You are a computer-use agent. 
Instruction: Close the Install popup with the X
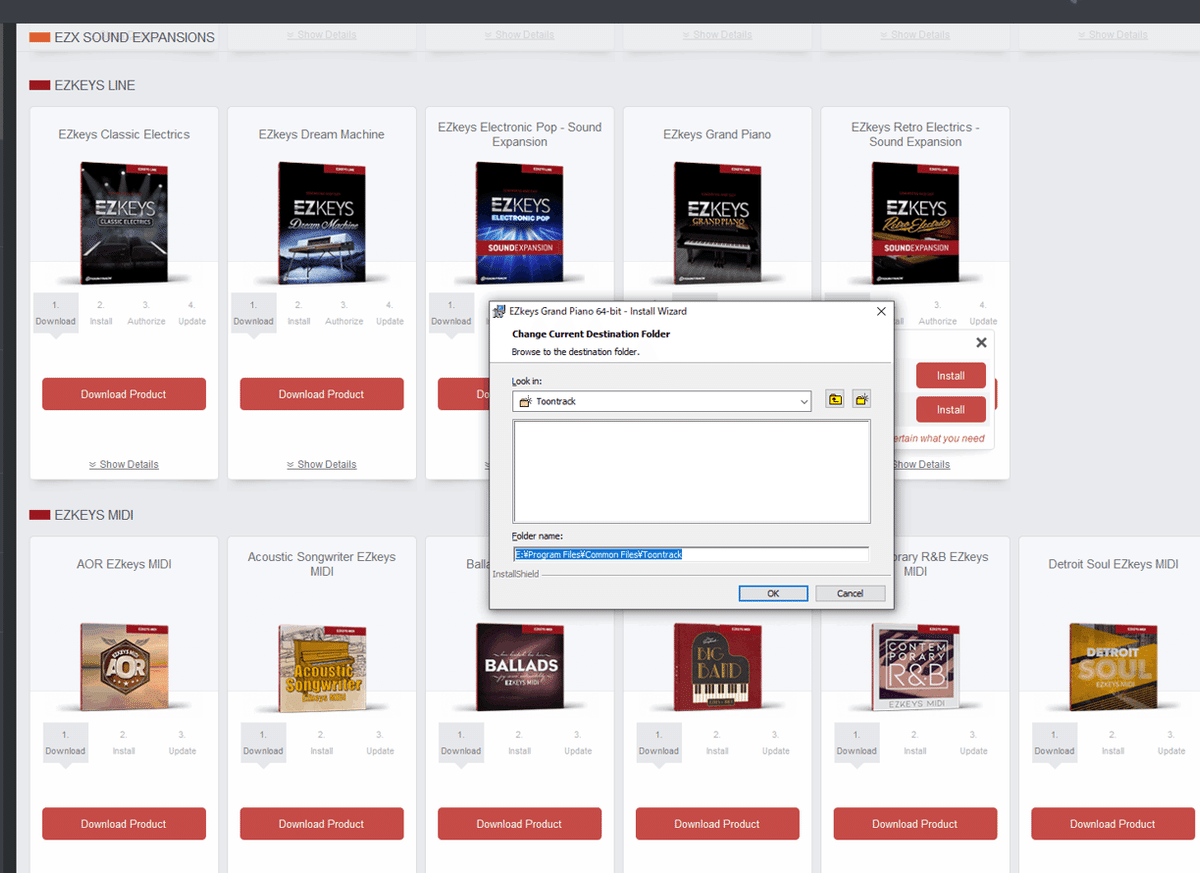point(981,343)
